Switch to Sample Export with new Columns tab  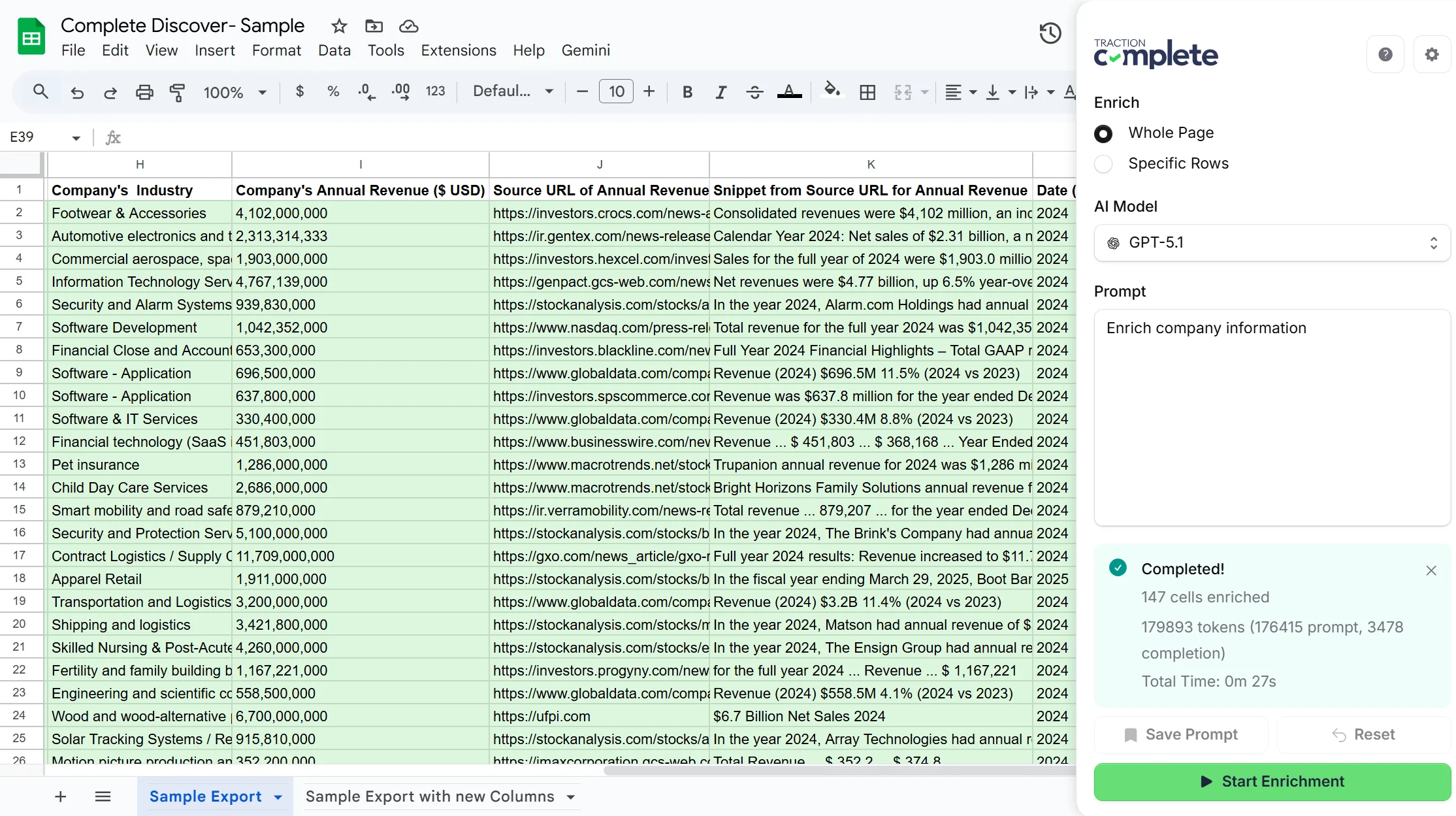(x=430, y=796)
